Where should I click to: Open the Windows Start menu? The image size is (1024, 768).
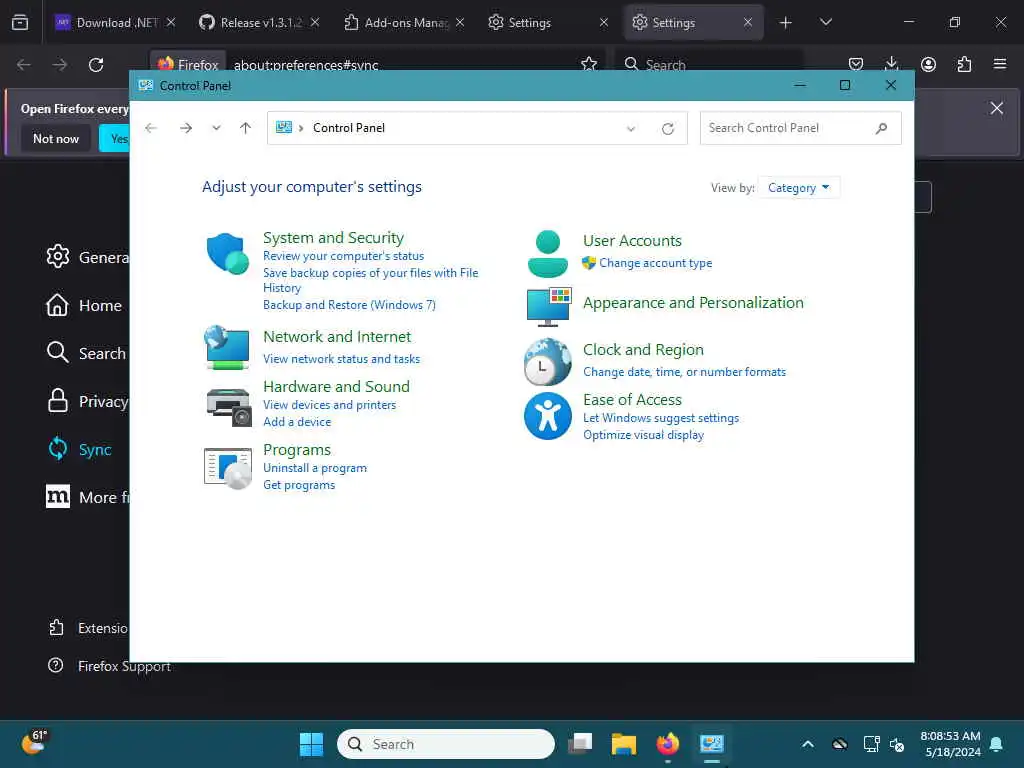pyautogui.click(x=312, y=744)
